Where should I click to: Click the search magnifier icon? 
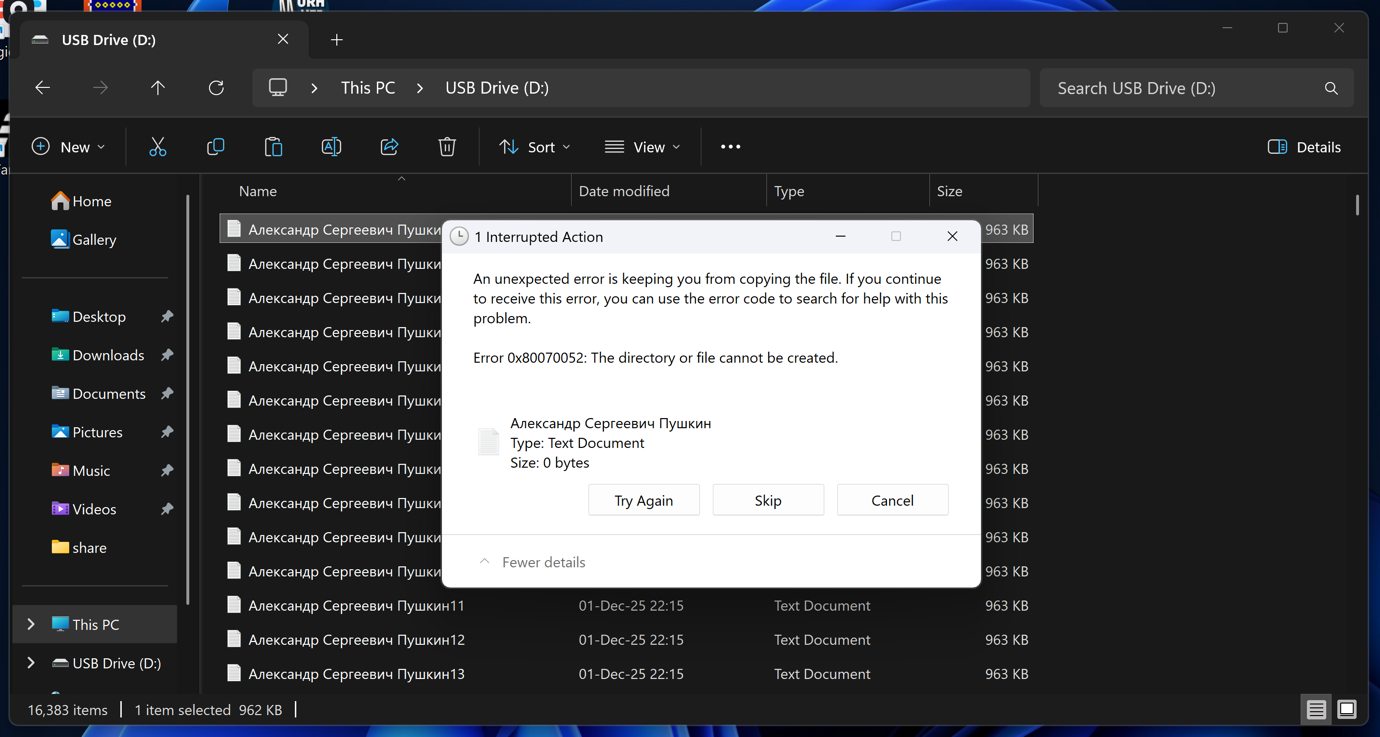1331,88
